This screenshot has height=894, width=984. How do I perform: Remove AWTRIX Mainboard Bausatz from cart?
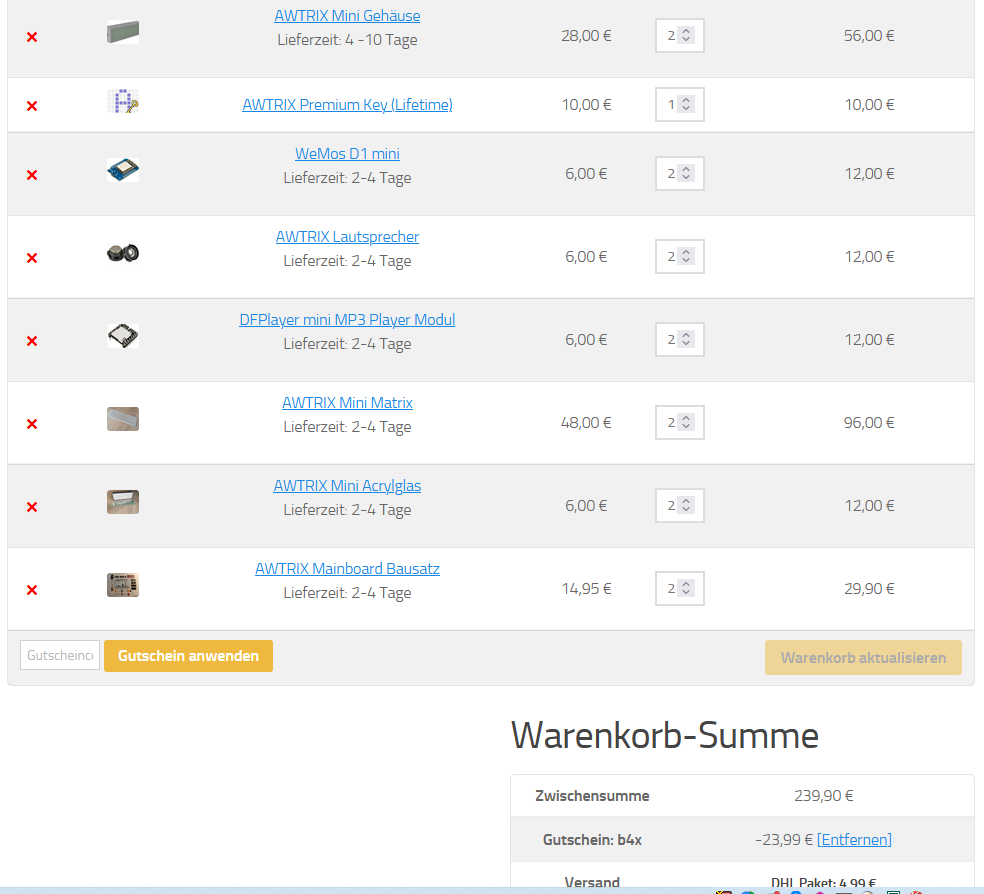click(x=32, y=590)
